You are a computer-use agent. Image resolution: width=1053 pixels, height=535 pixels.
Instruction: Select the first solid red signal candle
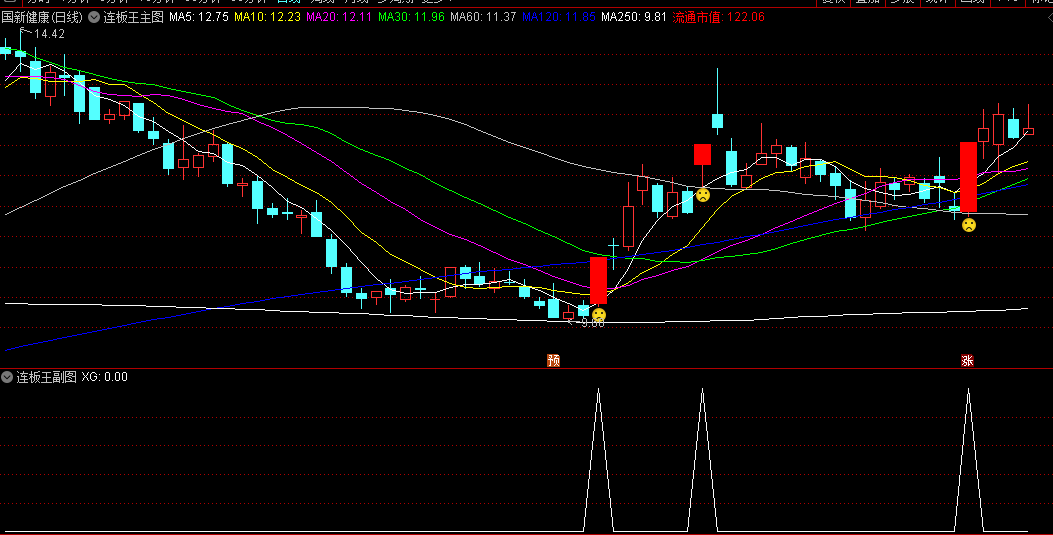[598, 280]
